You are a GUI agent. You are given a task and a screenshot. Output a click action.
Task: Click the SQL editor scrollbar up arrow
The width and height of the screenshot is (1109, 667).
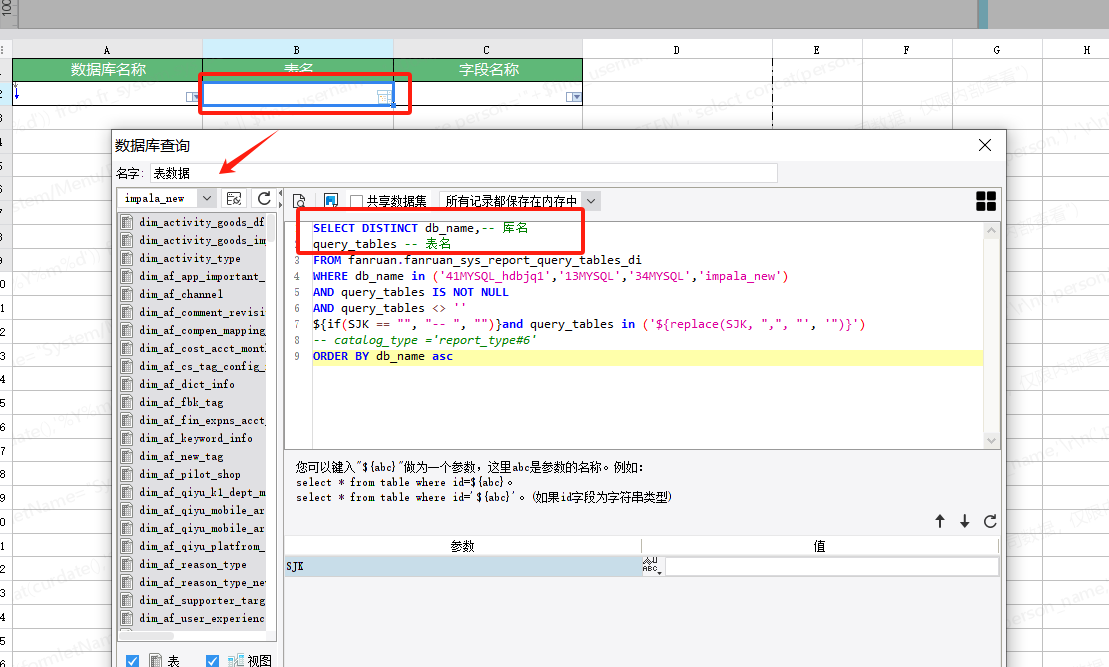point(991,231)
